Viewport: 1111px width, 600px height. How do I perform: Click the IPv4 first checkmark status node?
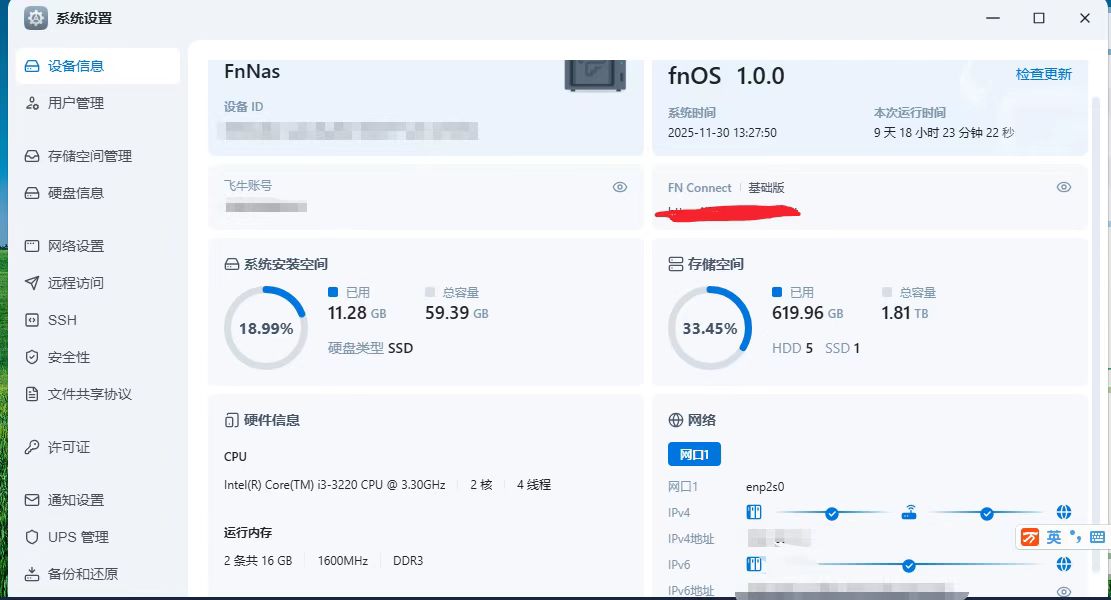(x=832, y=514)
